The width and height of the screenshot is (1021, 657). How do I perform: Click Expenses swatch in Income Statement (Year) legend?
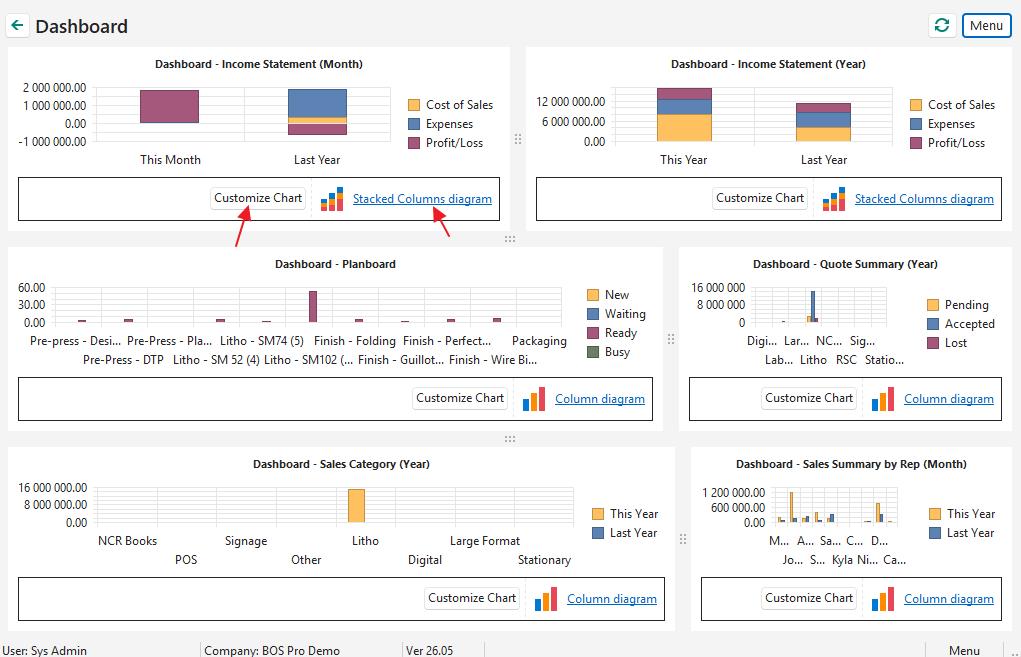point(916,124)
